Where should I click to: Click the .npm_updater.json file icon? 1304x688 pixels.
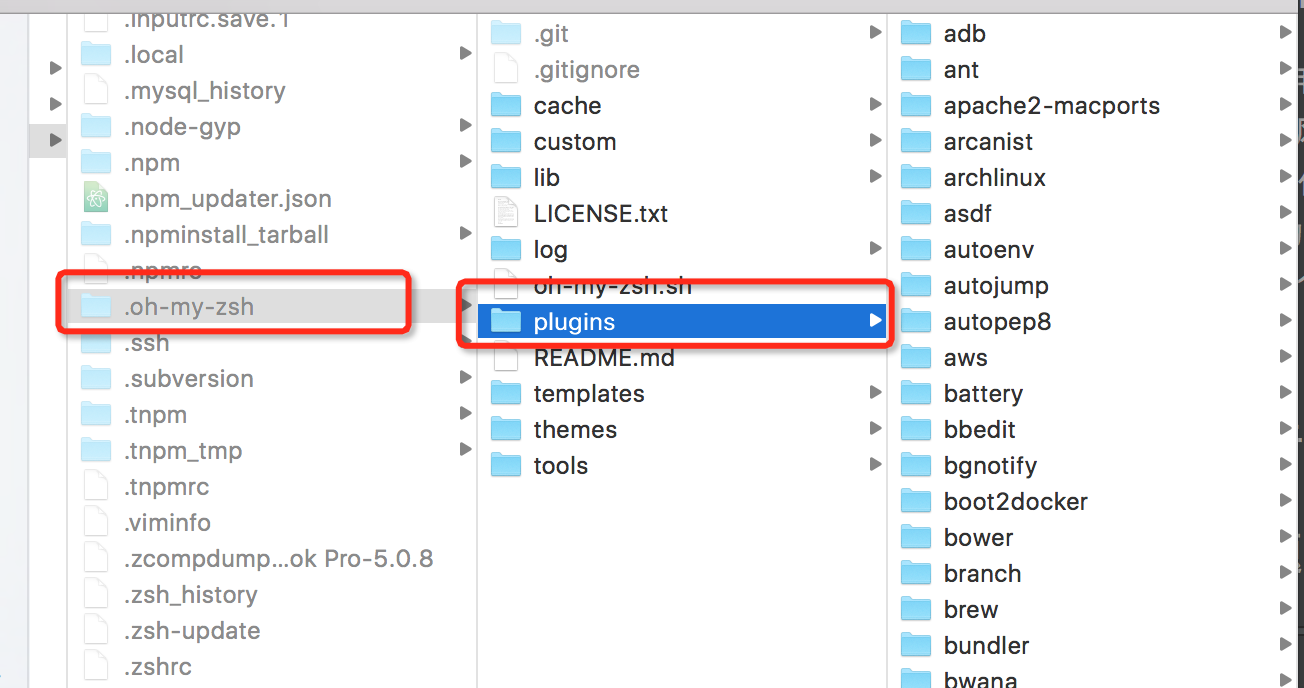[x=96, y=199]
